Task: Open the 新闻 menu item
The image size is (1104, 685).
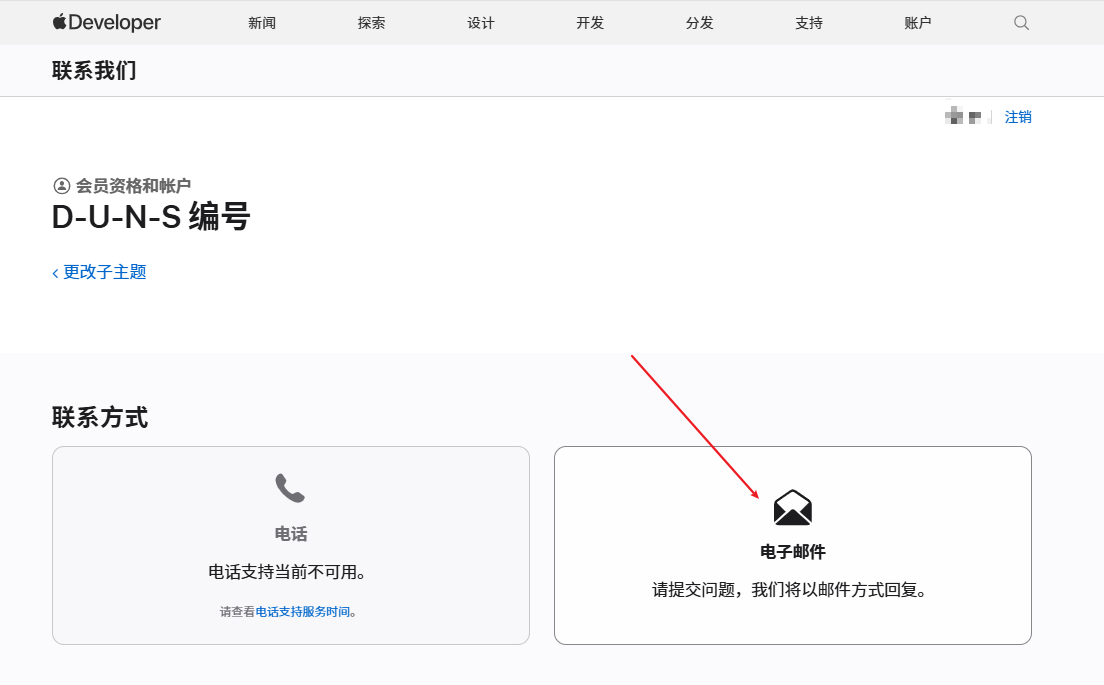Action: (x=262, y=22)
